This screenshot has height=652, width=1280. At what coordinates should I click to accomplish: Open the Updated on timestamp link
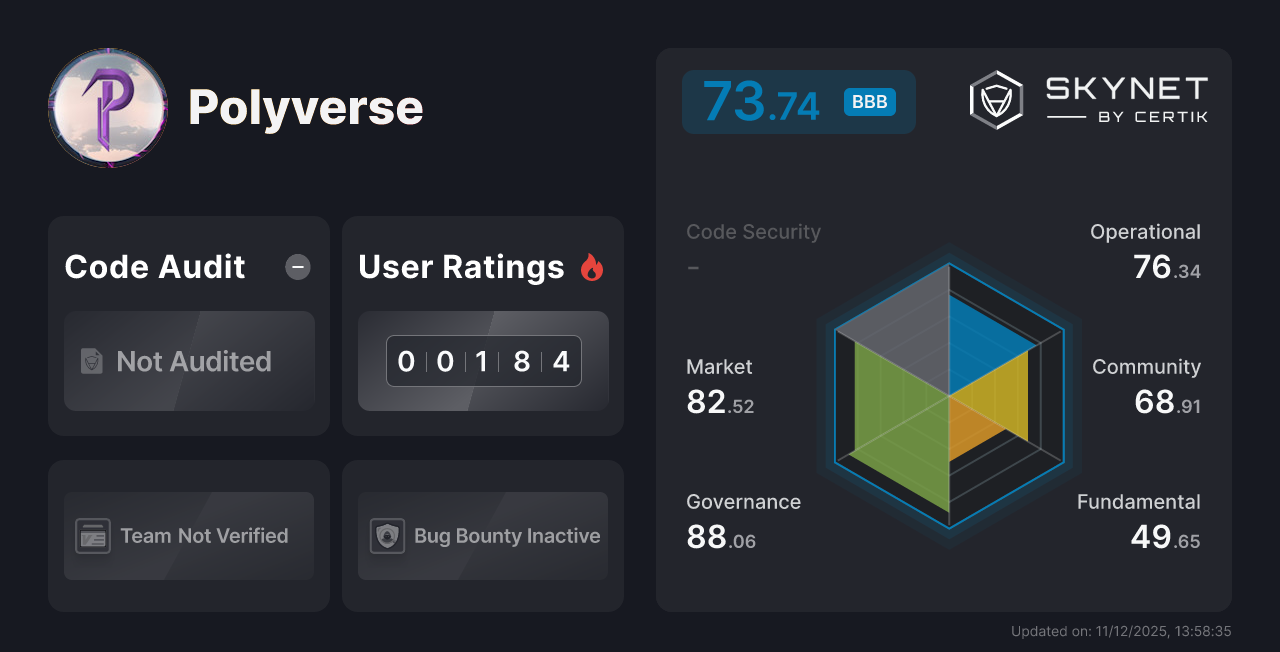(x=1122, y=631)
